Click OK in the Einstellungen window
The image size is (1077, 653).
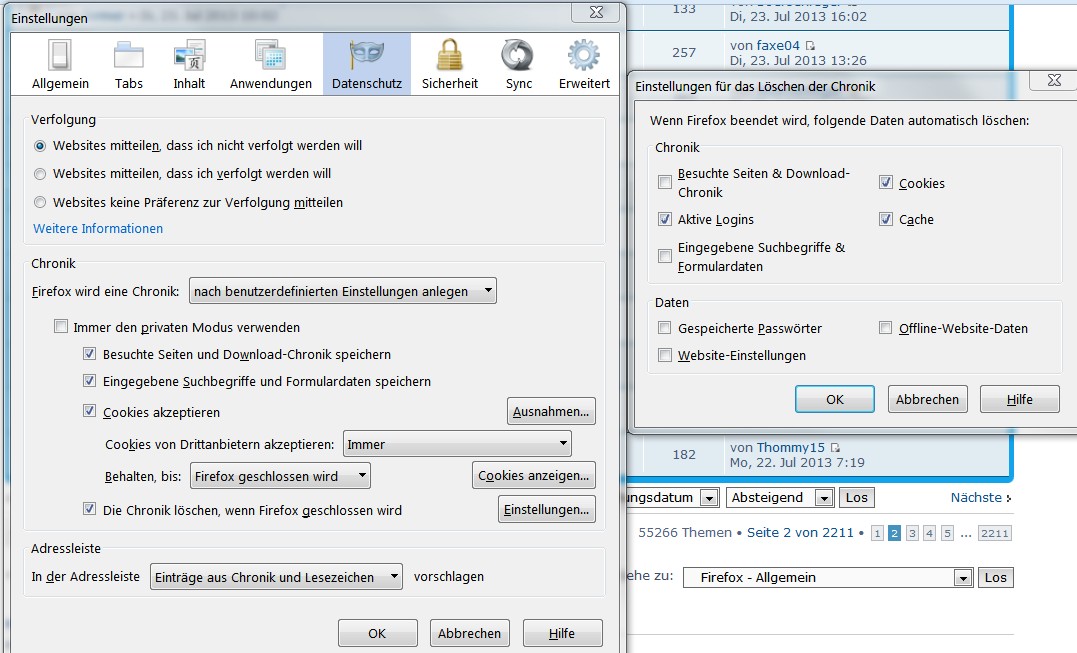377,633
